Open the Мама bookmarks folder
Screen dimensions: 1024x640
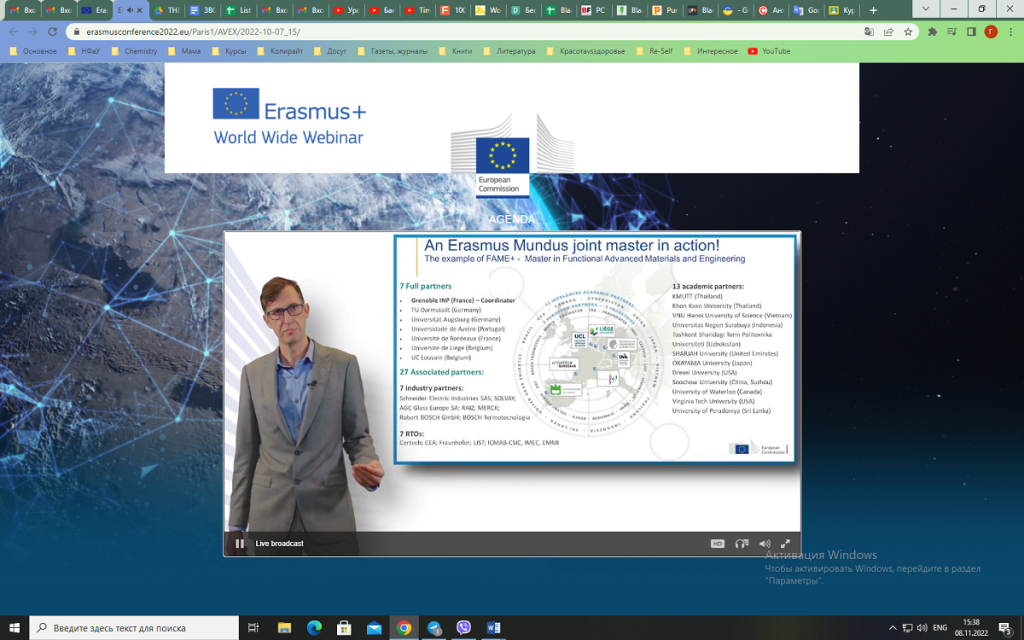185,51
